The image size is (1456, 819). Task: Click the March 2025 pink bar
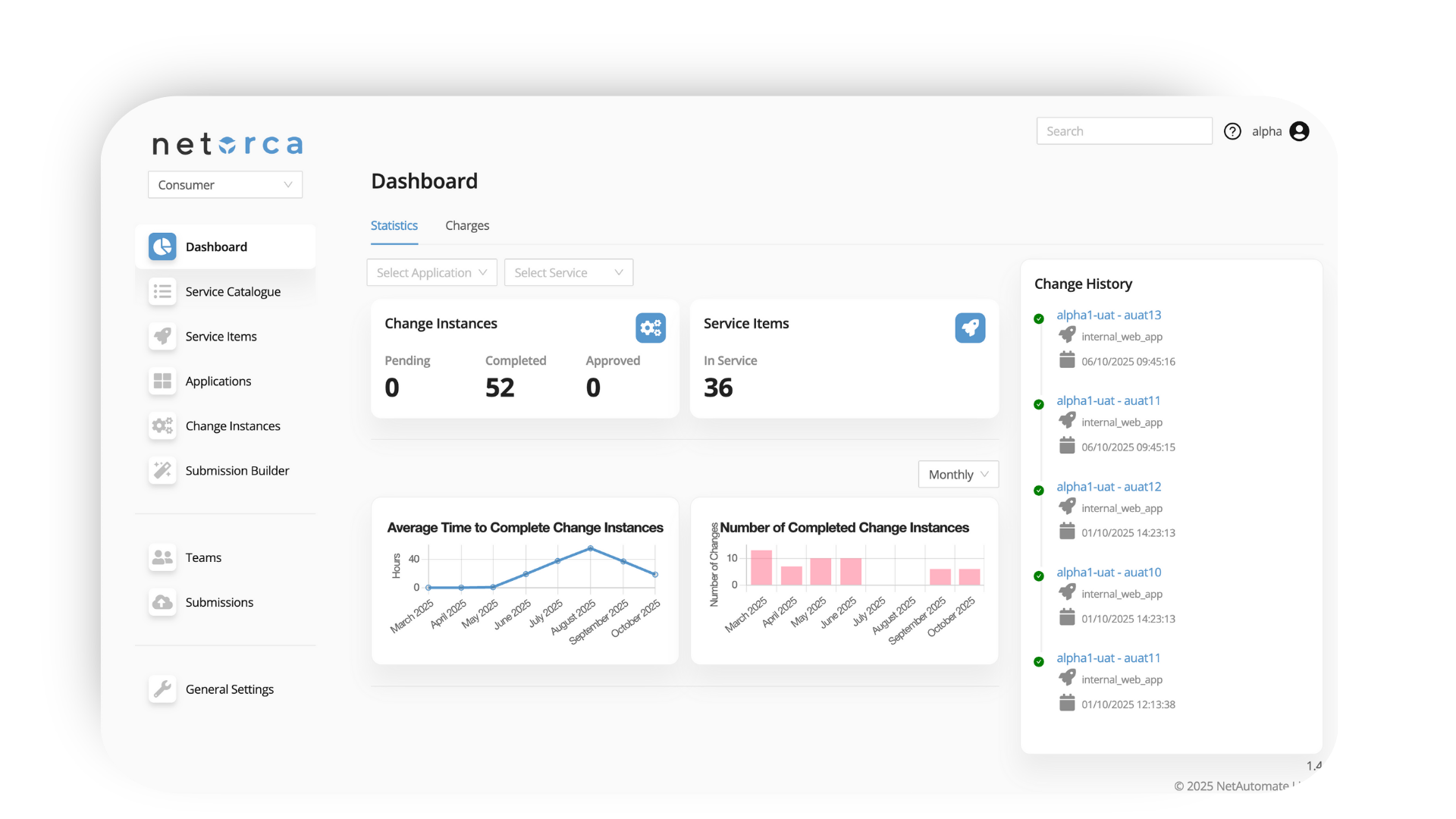click(761, 568)
